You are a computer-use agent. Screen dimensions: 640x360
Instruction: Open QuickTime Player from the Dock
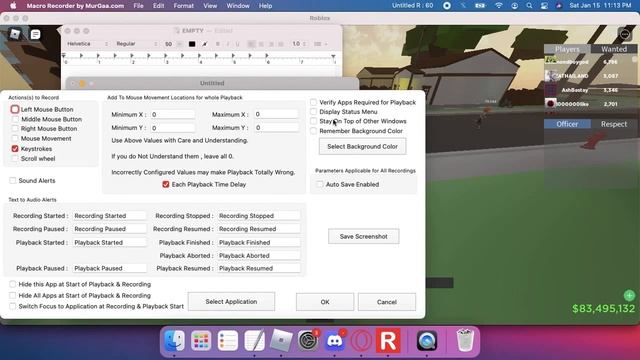point(427,340)
